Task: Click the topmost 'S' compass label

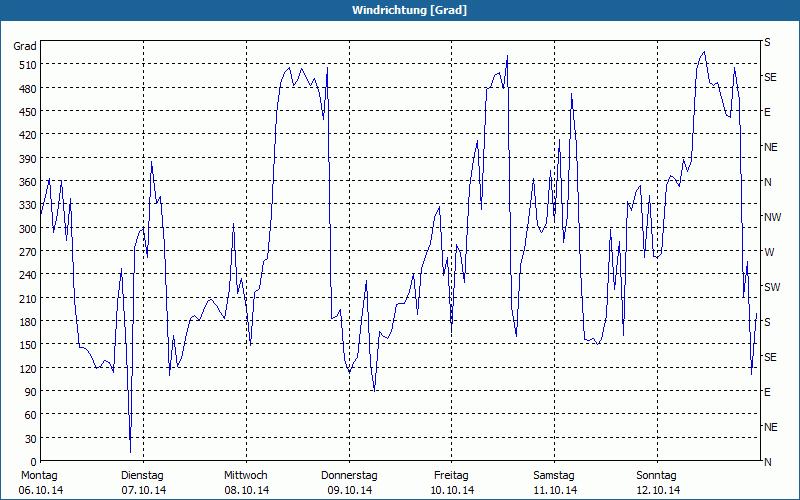Action: point(767,42)
